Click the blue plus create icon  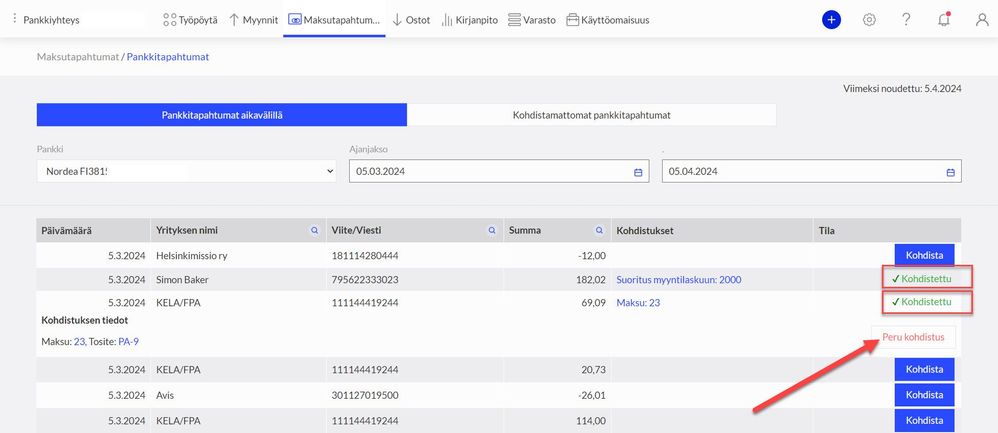tap(831, 20)
